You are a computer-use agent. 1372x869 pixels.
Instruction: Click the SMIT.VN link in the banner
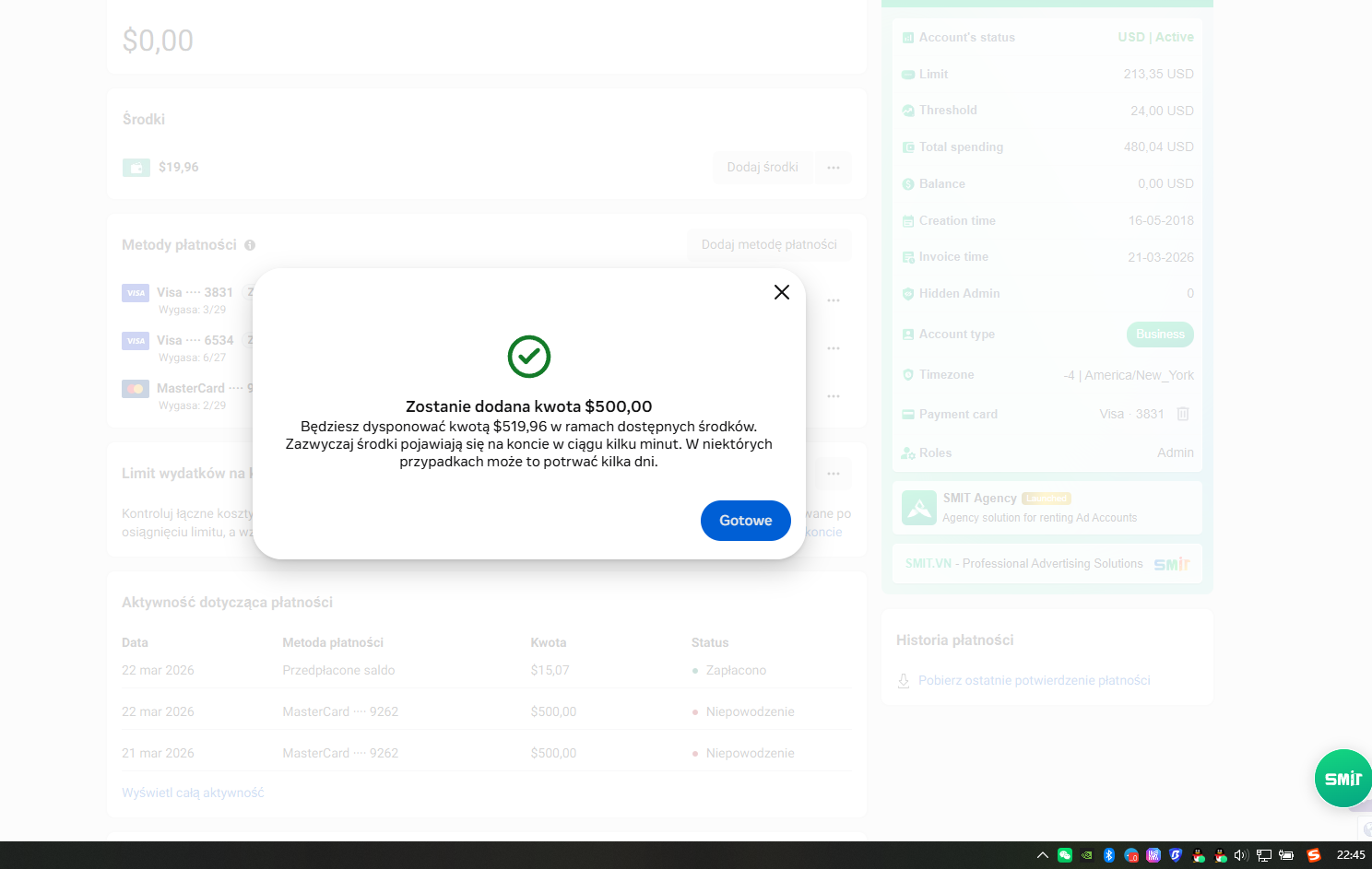click(x=928, y=564)
